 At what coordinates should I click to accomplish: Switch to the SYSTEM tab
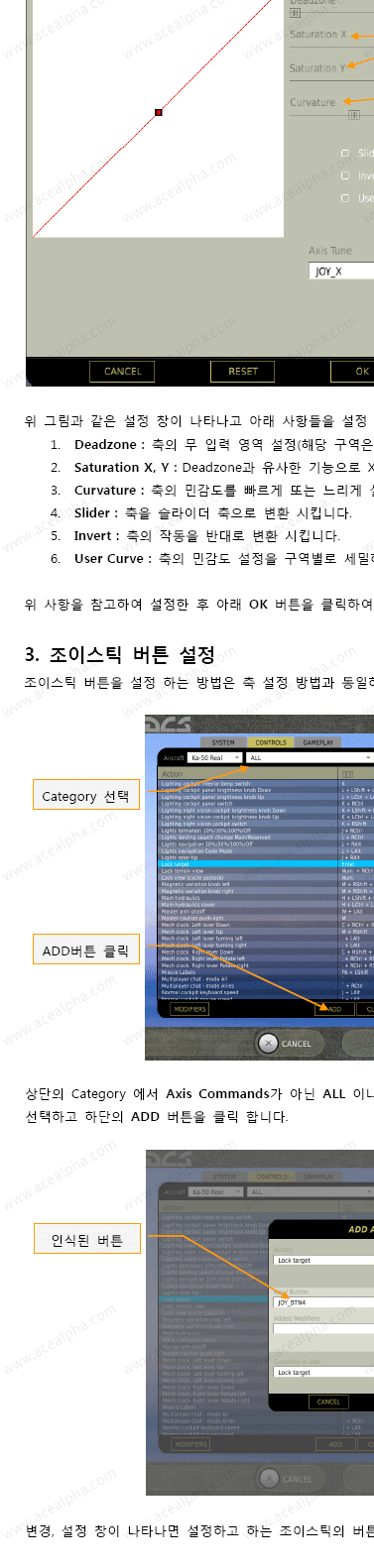tap(224, 741)
